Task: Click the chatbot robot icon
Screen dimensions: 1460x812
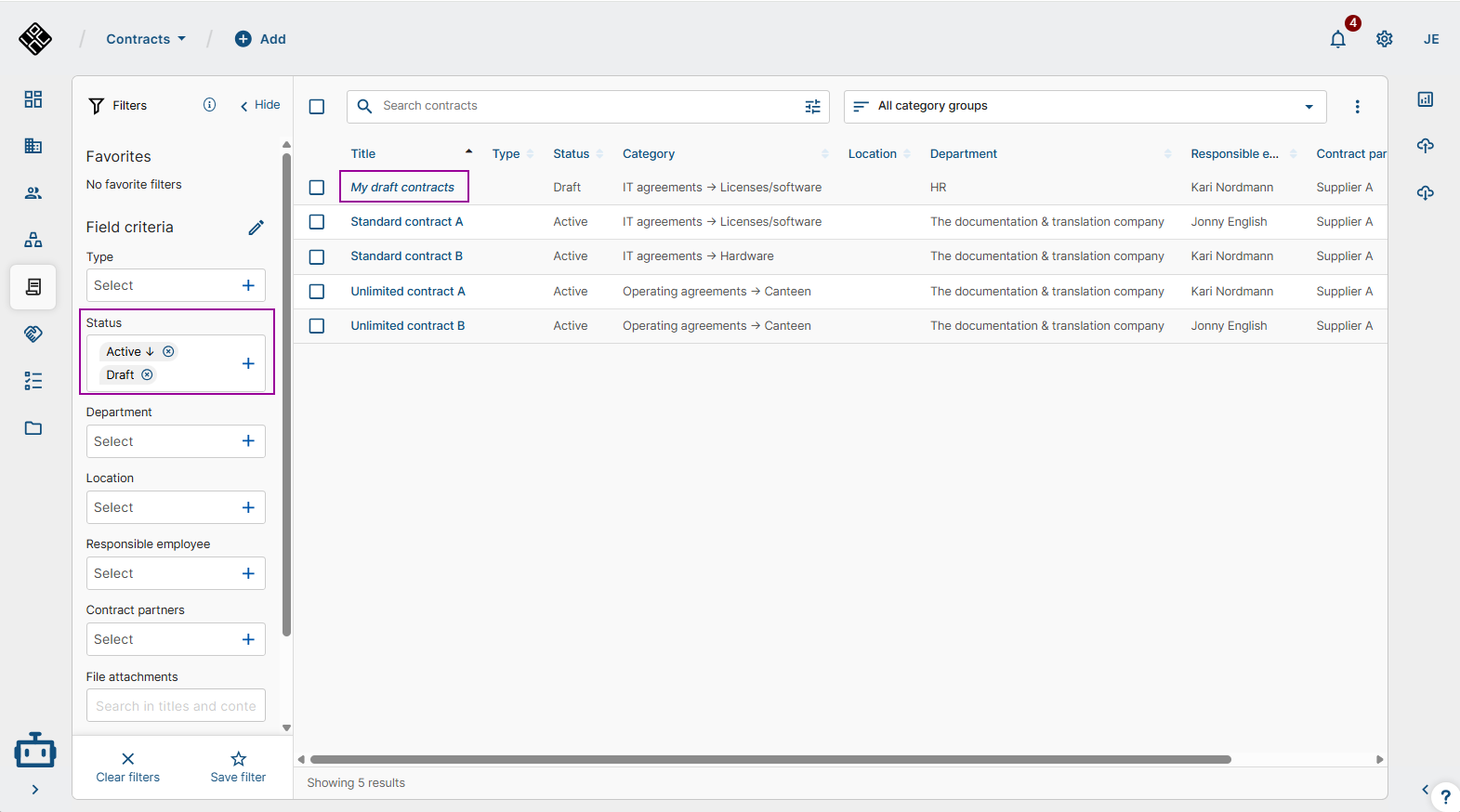Action: pos(35,750)
